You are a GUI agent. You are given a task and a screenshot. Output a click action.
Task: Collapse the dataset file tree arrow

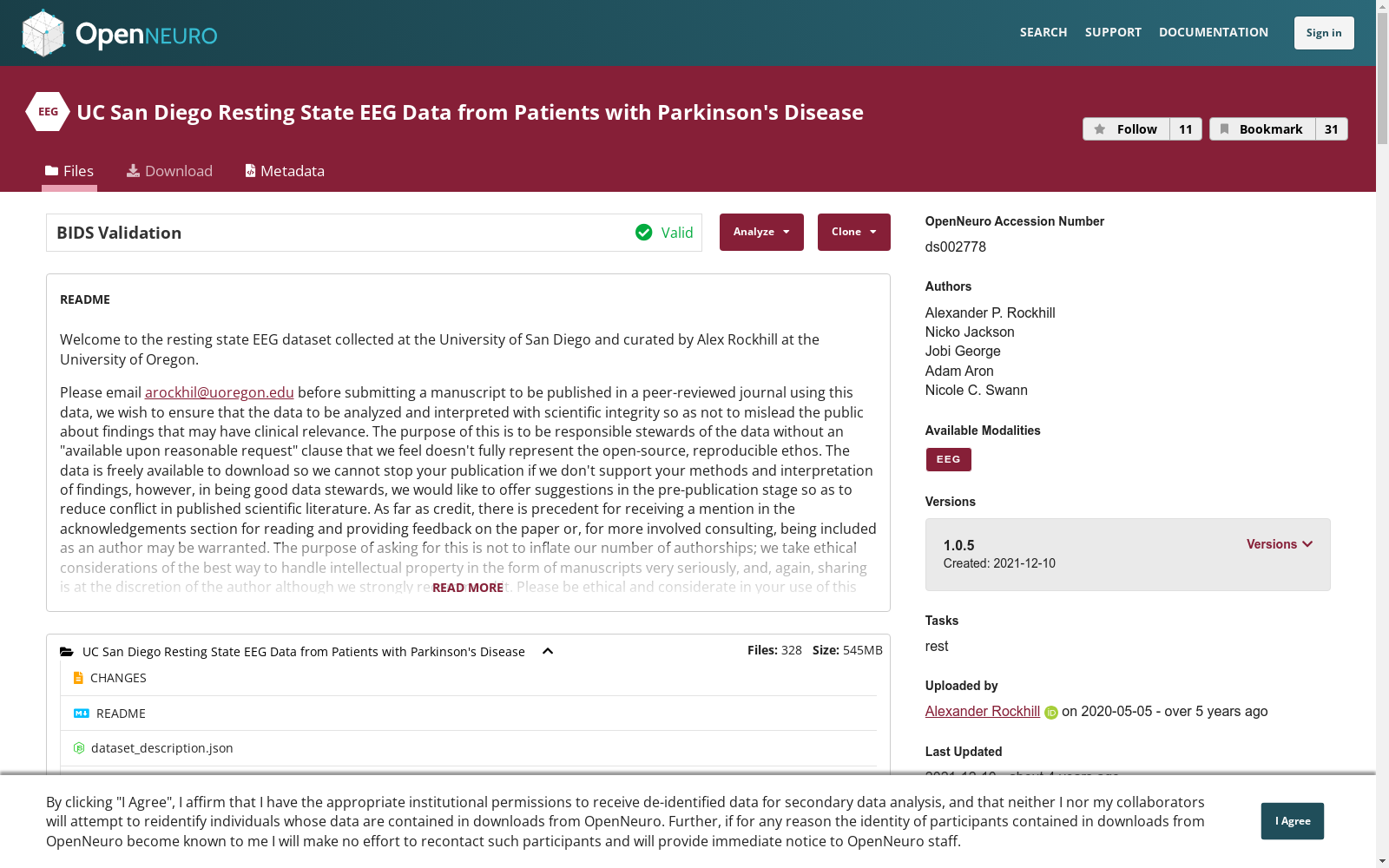point(548,652)
